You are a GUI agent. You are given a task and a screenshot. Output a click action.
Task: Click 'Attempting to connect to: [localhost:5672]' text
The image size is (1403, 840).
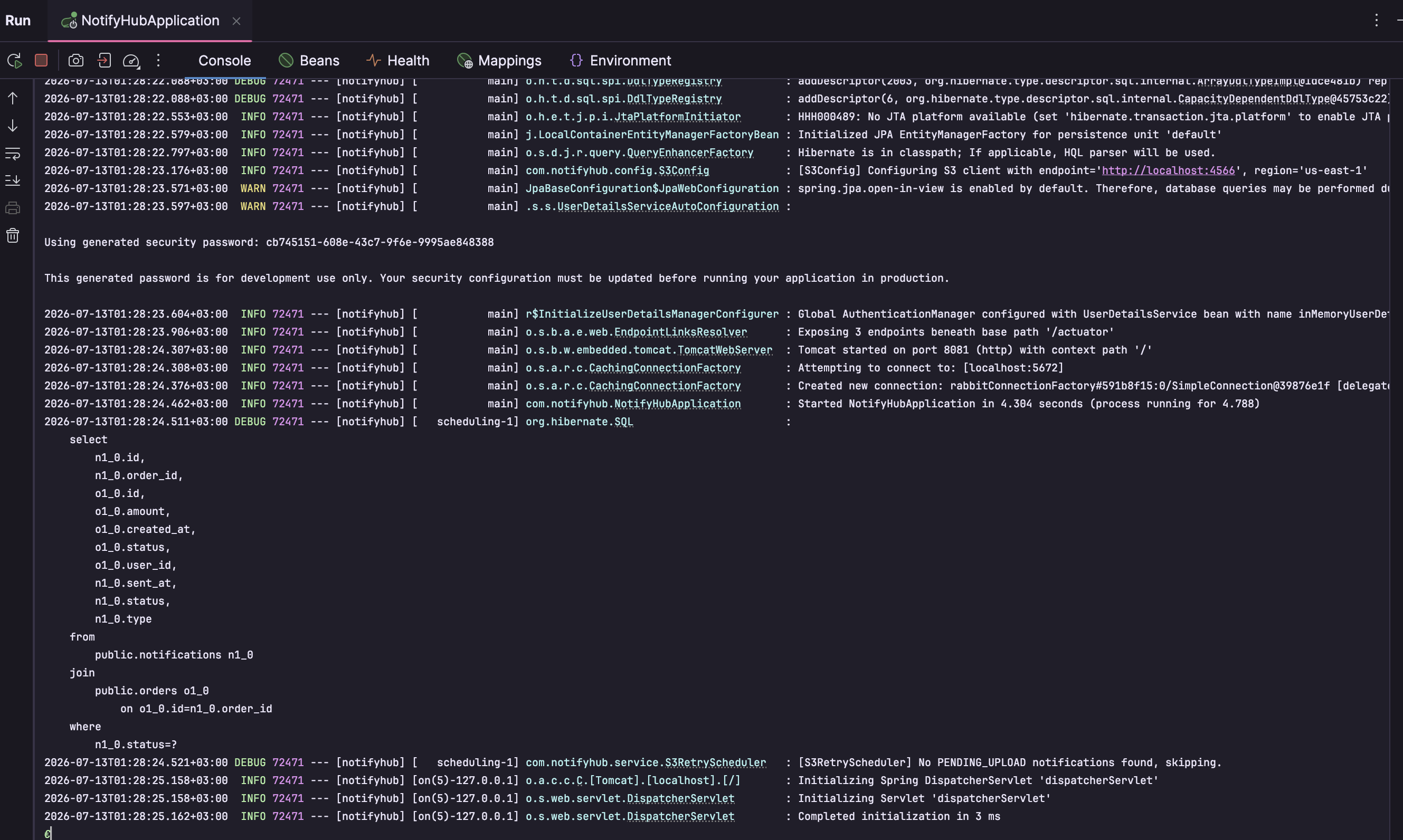click(930, 368)
